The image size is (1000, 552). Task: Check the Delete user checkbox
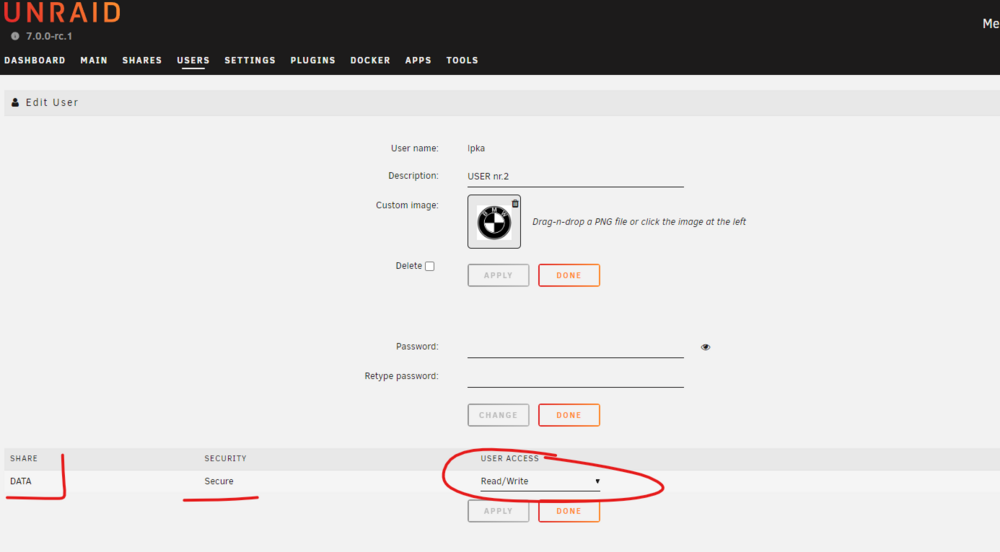430,266
